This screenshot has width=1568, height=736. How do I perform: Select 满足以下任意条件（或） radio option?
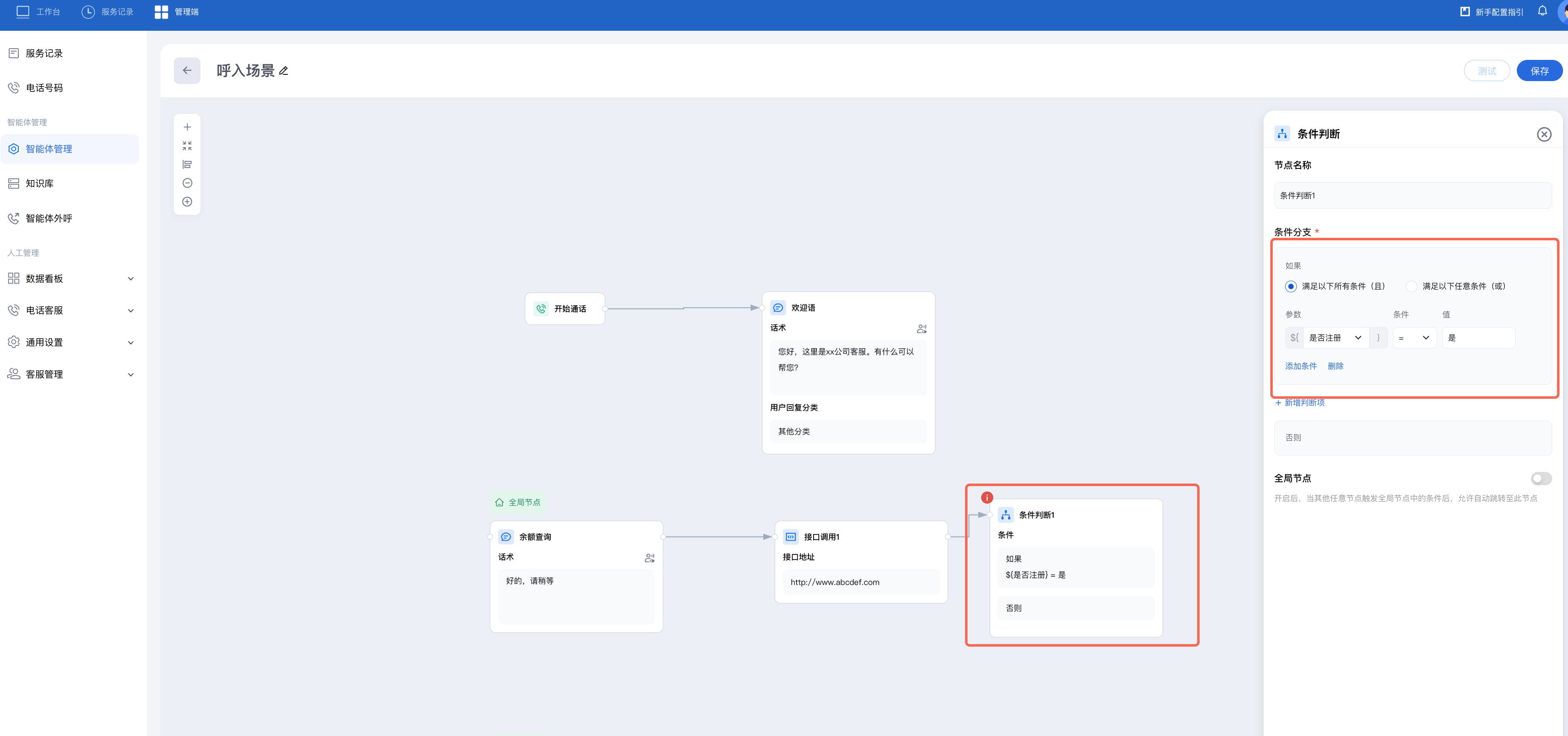(1411, 286)
